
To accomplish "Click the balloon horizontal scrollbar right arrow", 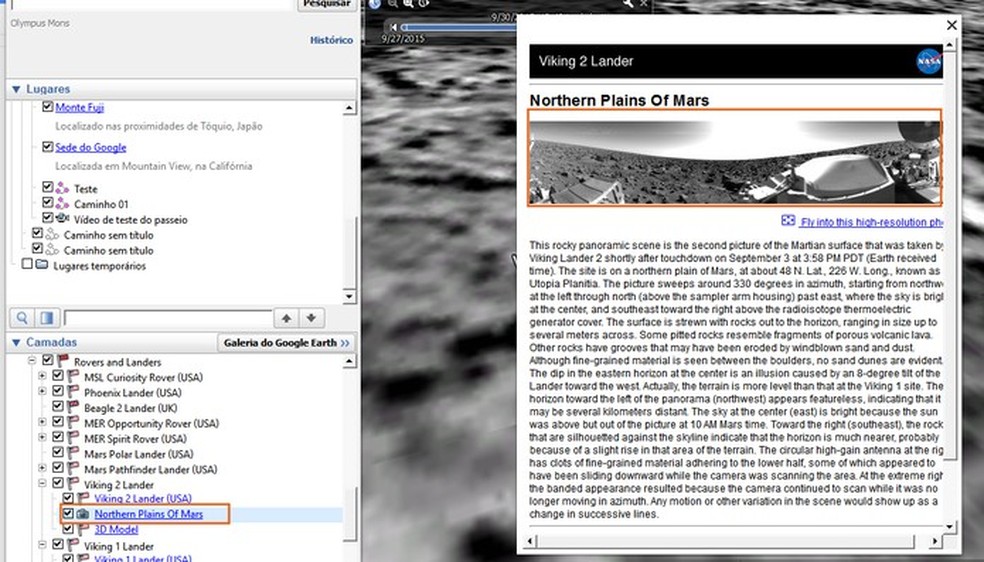I will [x=935, y=541].
